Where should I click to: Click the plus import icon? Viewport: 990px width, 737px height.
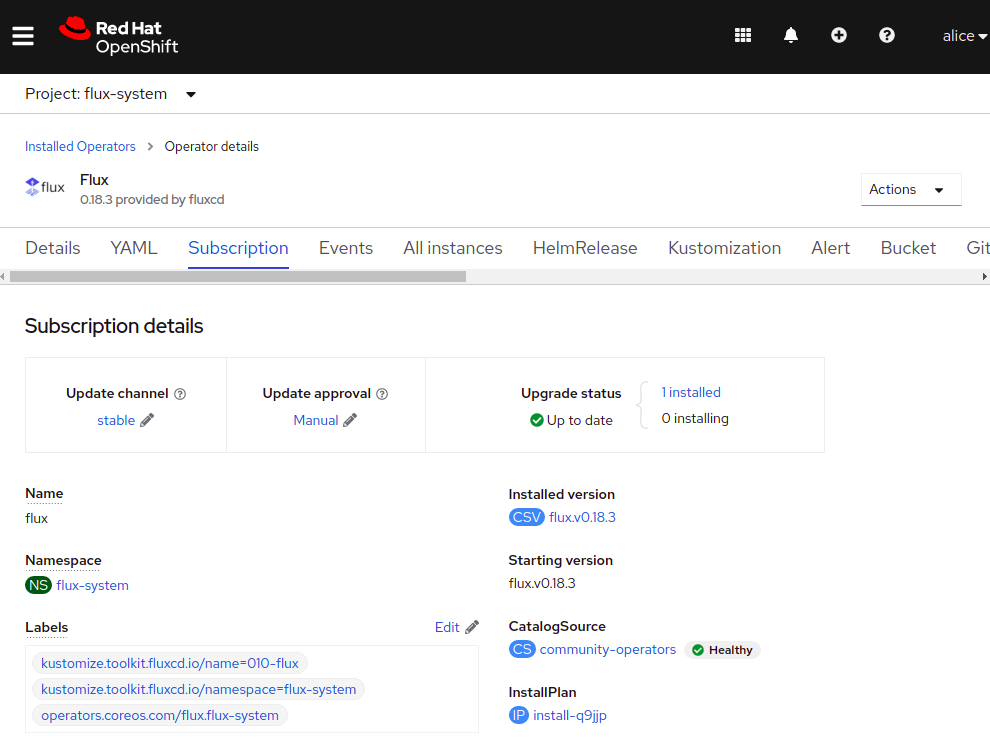pos(839,35)
